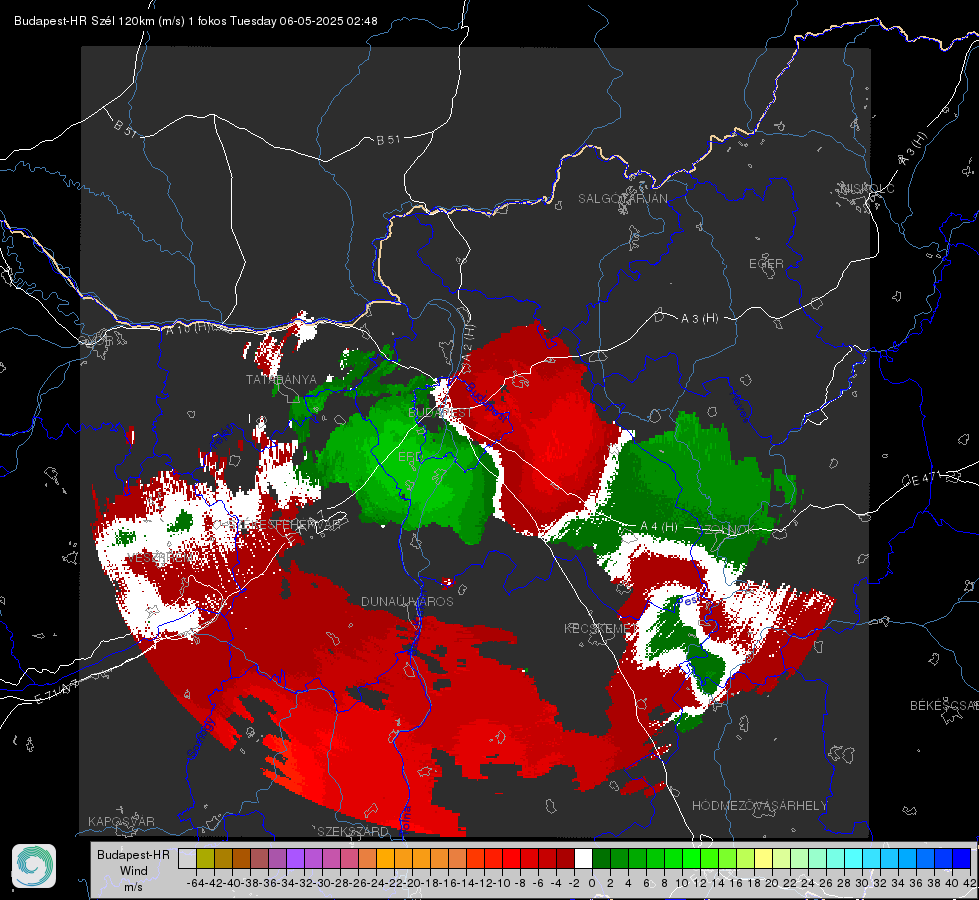Image resolution: width=979 pixels, height=900 pixels.
Task: Pick the dark green swatch between 0 and 2
Action: (x=601, y=858)
